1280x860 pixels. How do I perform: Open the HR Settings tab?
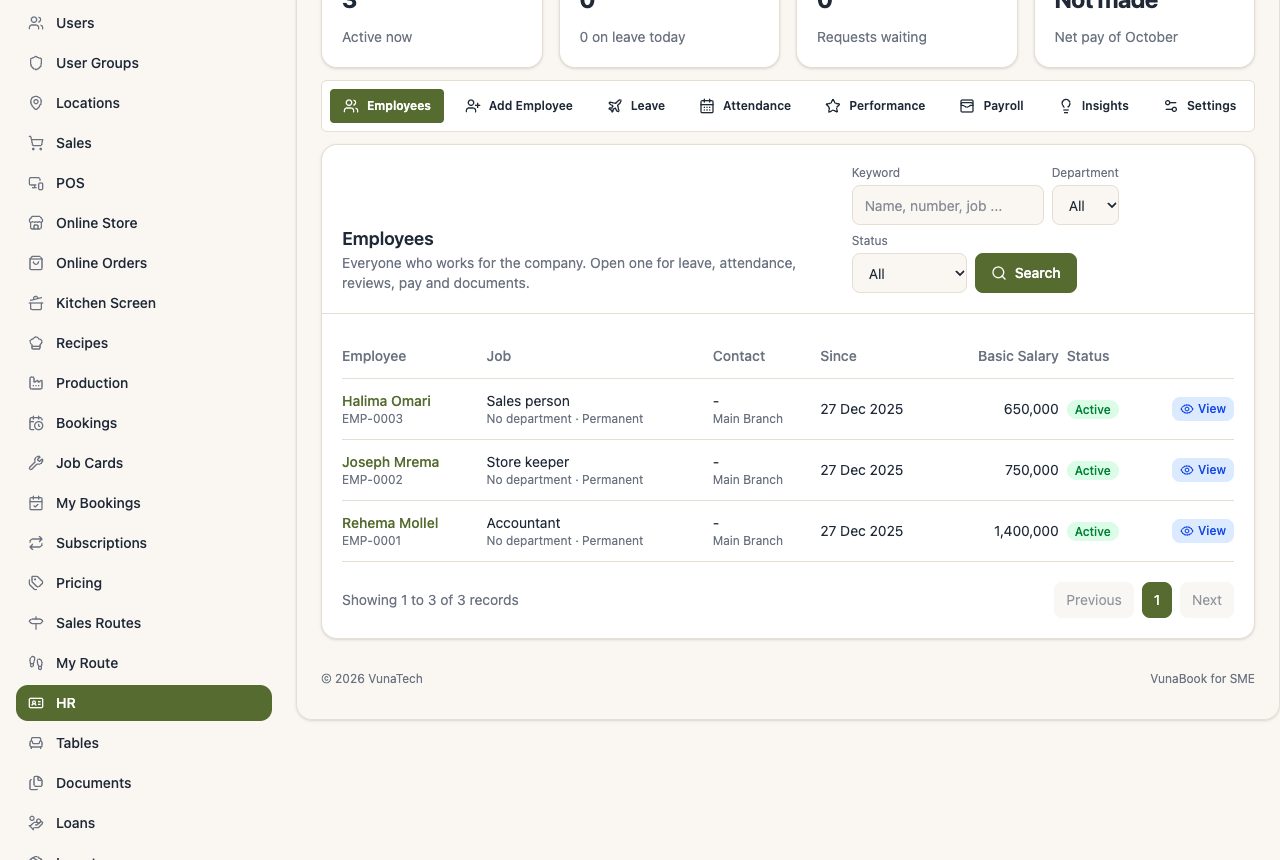(1200, 106)
